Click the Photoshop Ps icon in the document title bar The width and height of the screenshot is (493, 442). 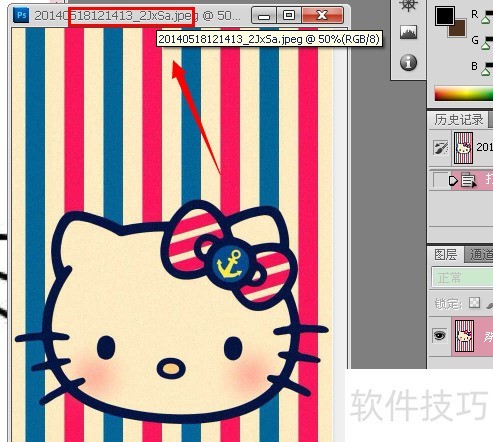[x=21, y=15]
